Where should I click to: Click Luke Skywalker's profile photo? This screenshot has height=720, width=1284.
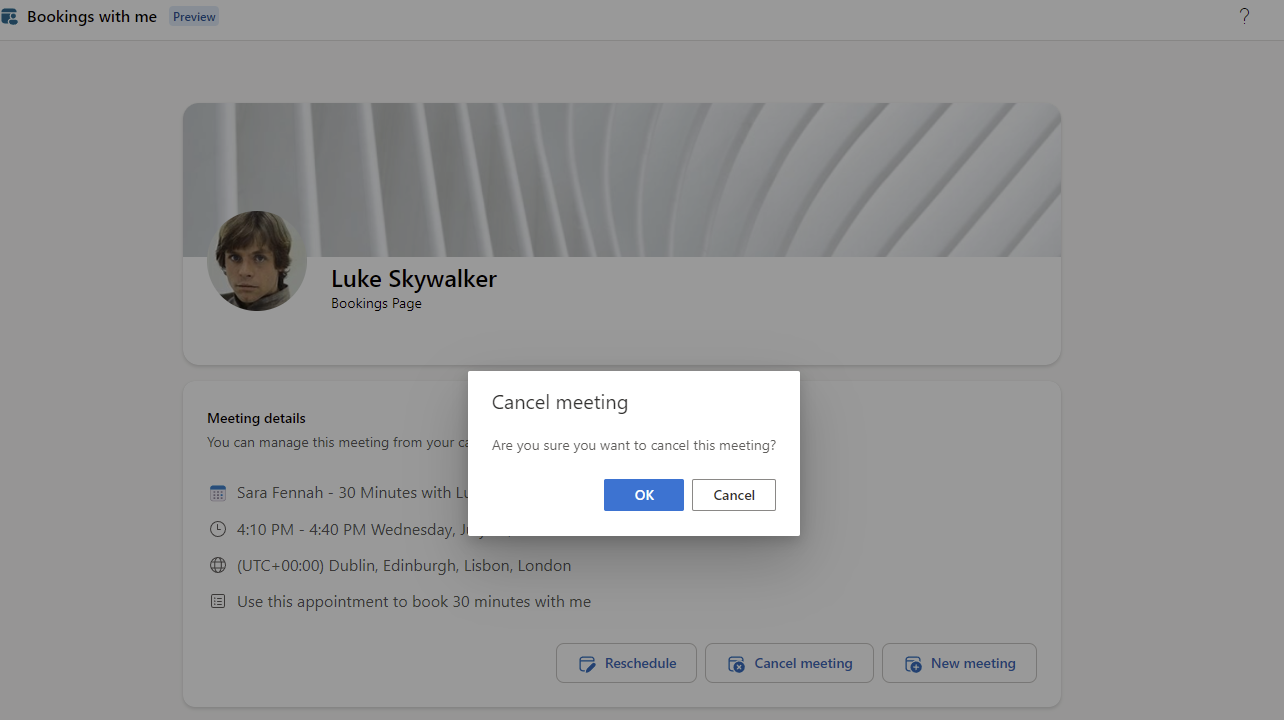point(257,261)
